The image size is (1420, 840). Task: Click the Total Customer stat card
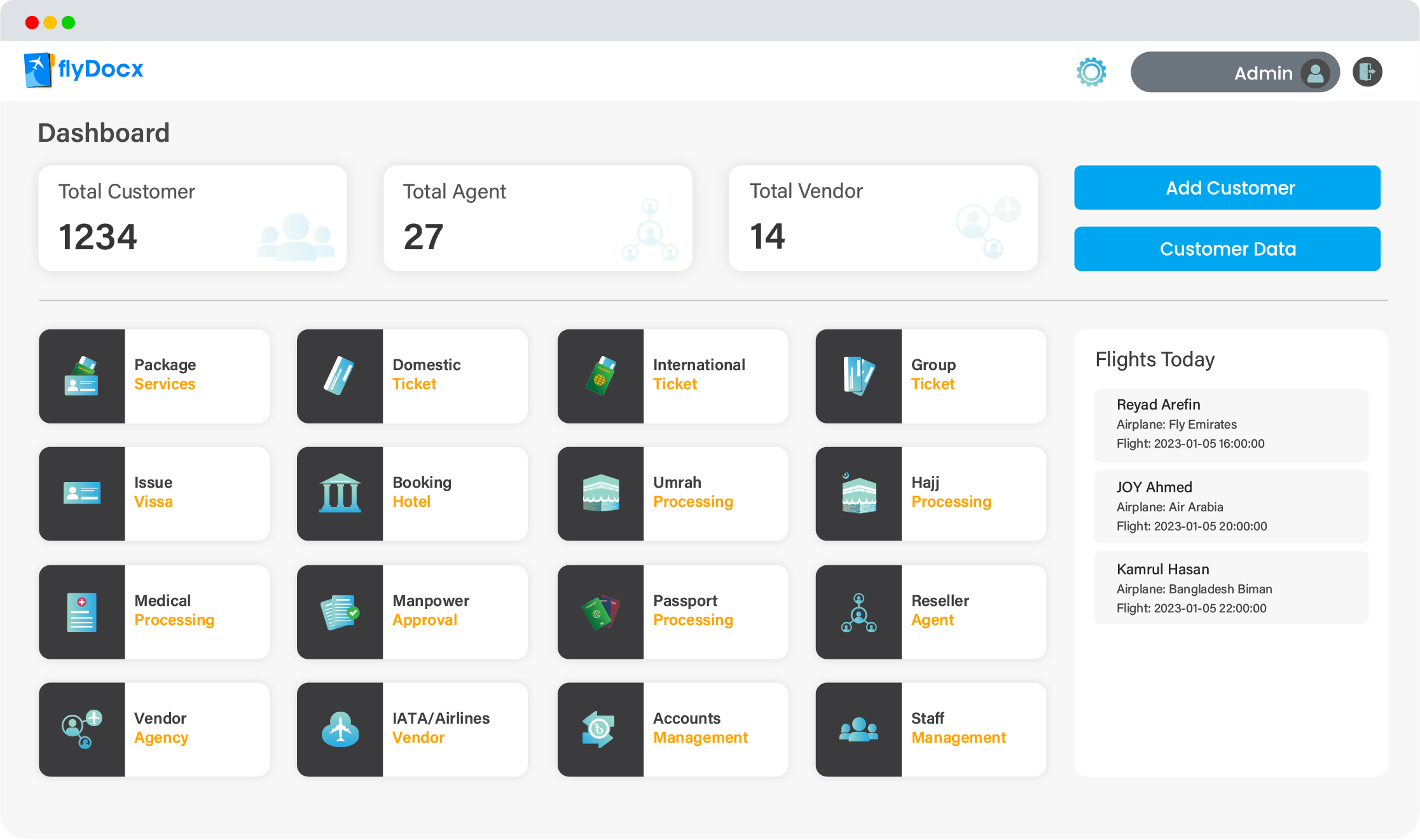(x=193, y=219)
